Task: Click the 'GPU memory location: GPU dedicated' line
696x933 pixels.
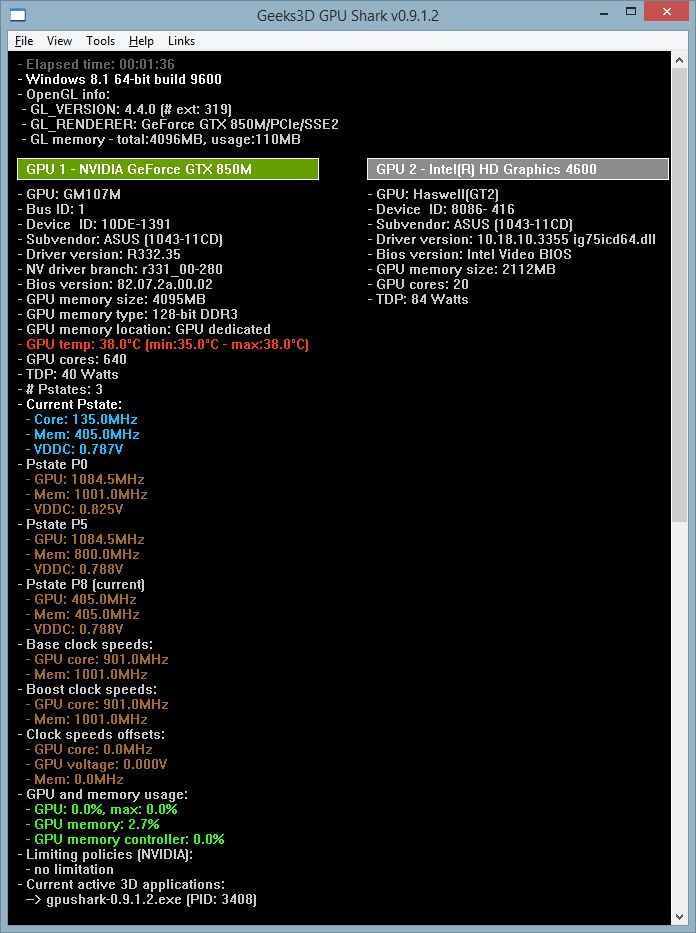Action: (144, 330)
